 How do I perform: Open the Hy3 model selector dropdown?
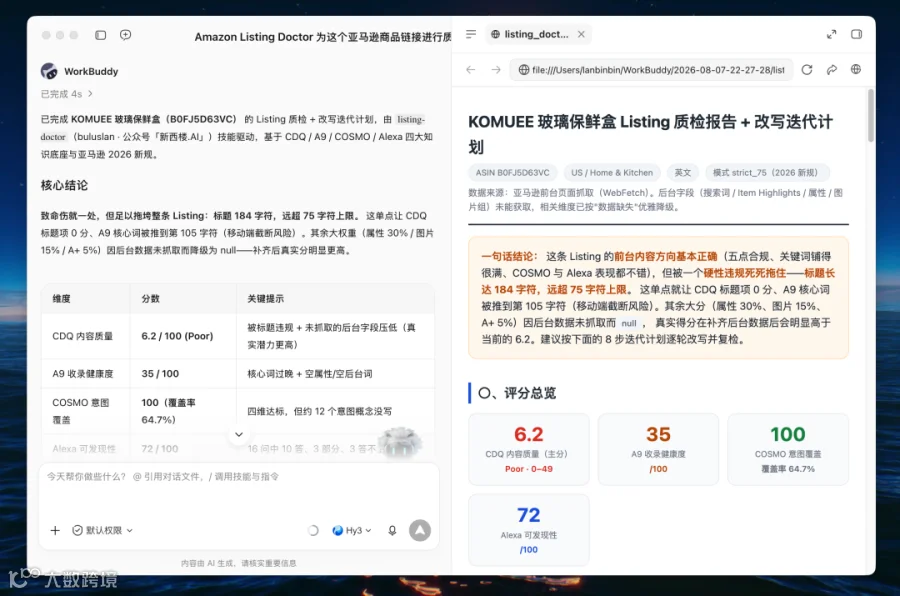coord(352,531)
